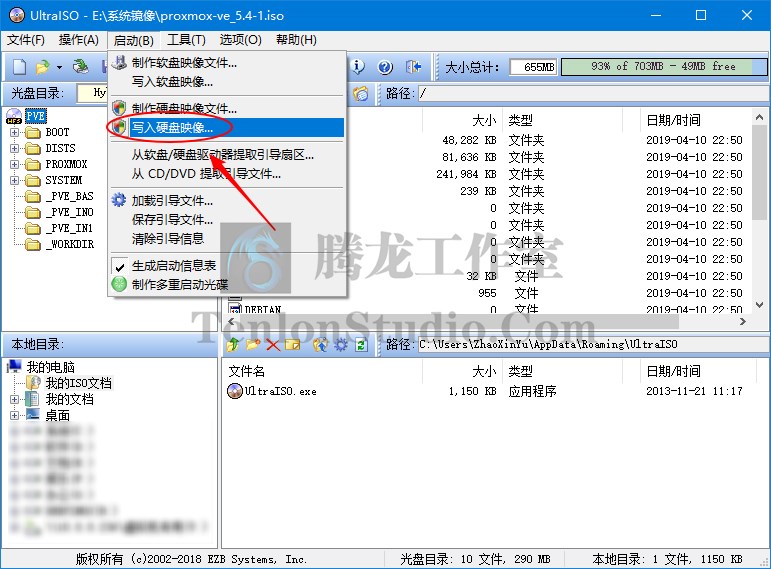Click the floppy icon beside 制作软盘映像文件

pos(119,62)
